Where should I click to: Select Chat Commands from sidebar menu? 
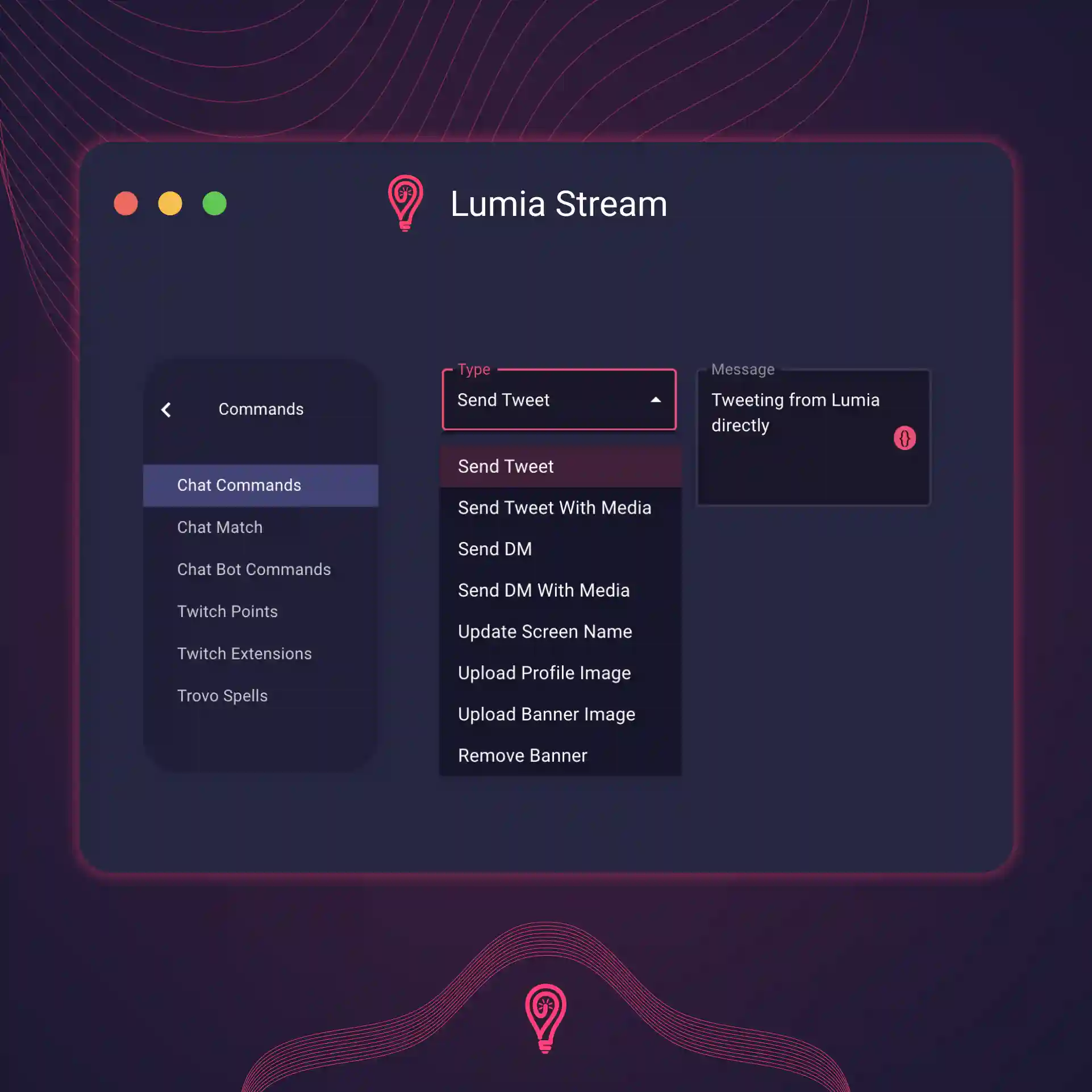261,484
